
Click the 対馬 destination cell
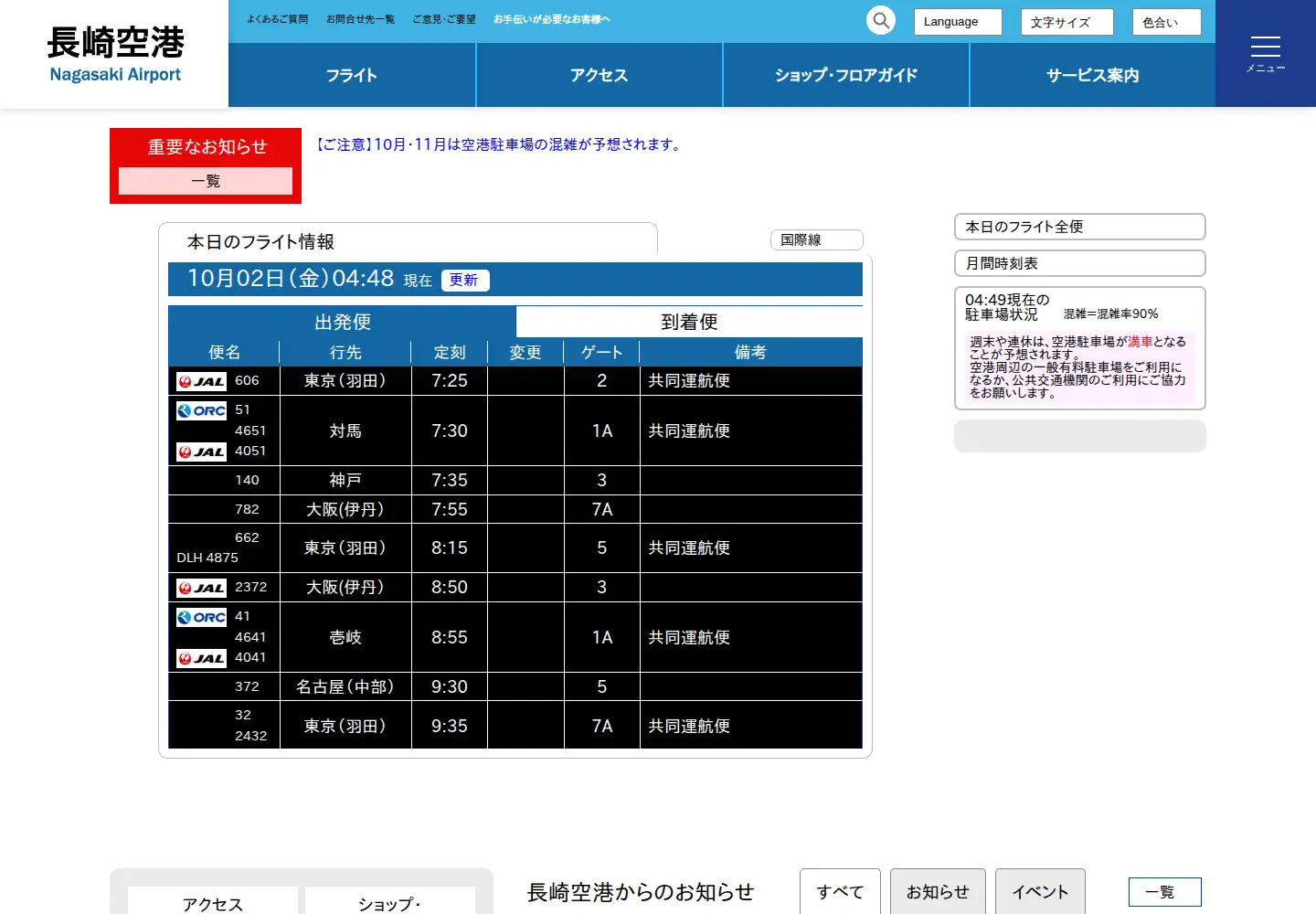345,430
